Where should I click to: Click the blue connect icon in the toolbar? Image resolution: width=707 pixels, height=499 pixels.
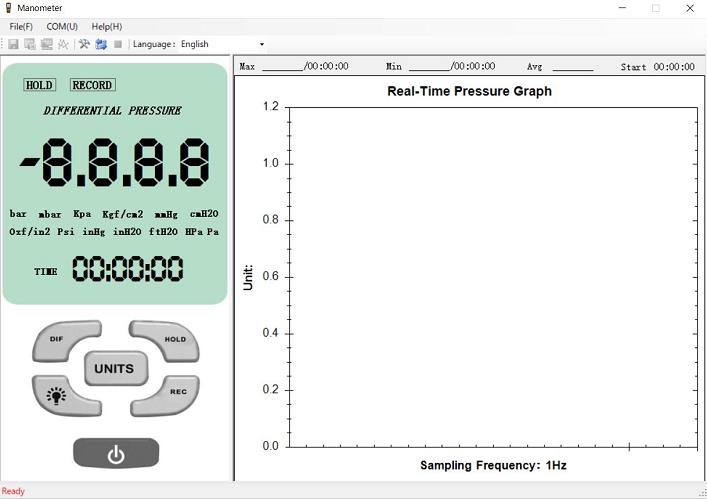pos(101,44)
